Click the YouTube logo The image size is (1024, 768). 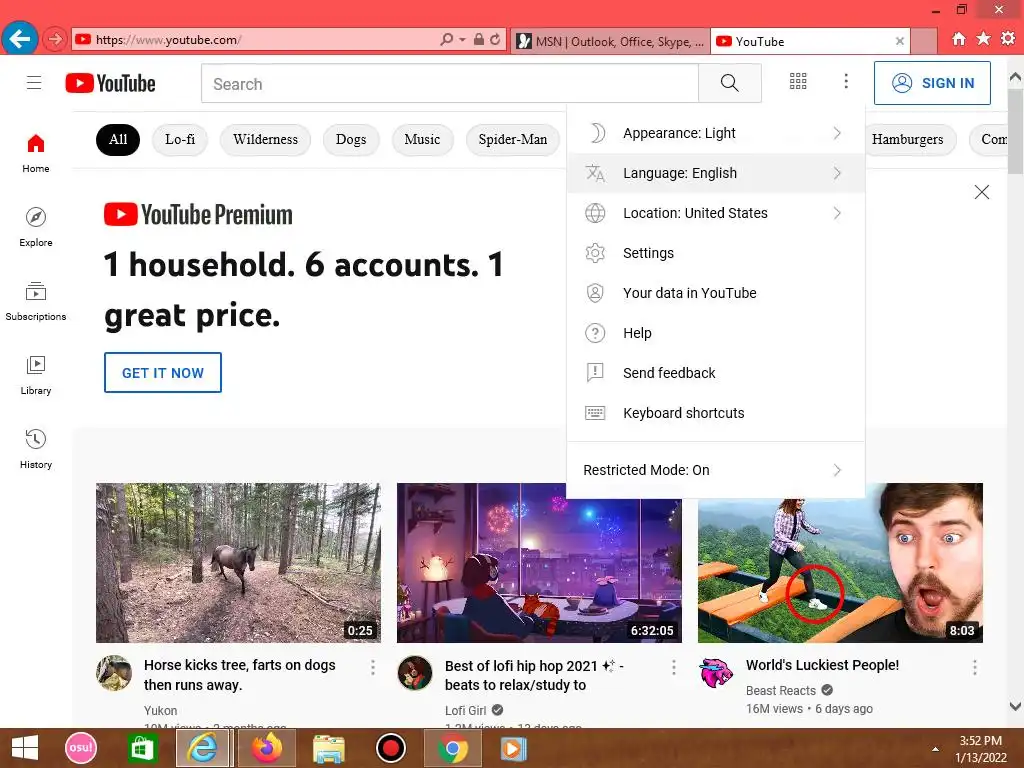[110, 83]
